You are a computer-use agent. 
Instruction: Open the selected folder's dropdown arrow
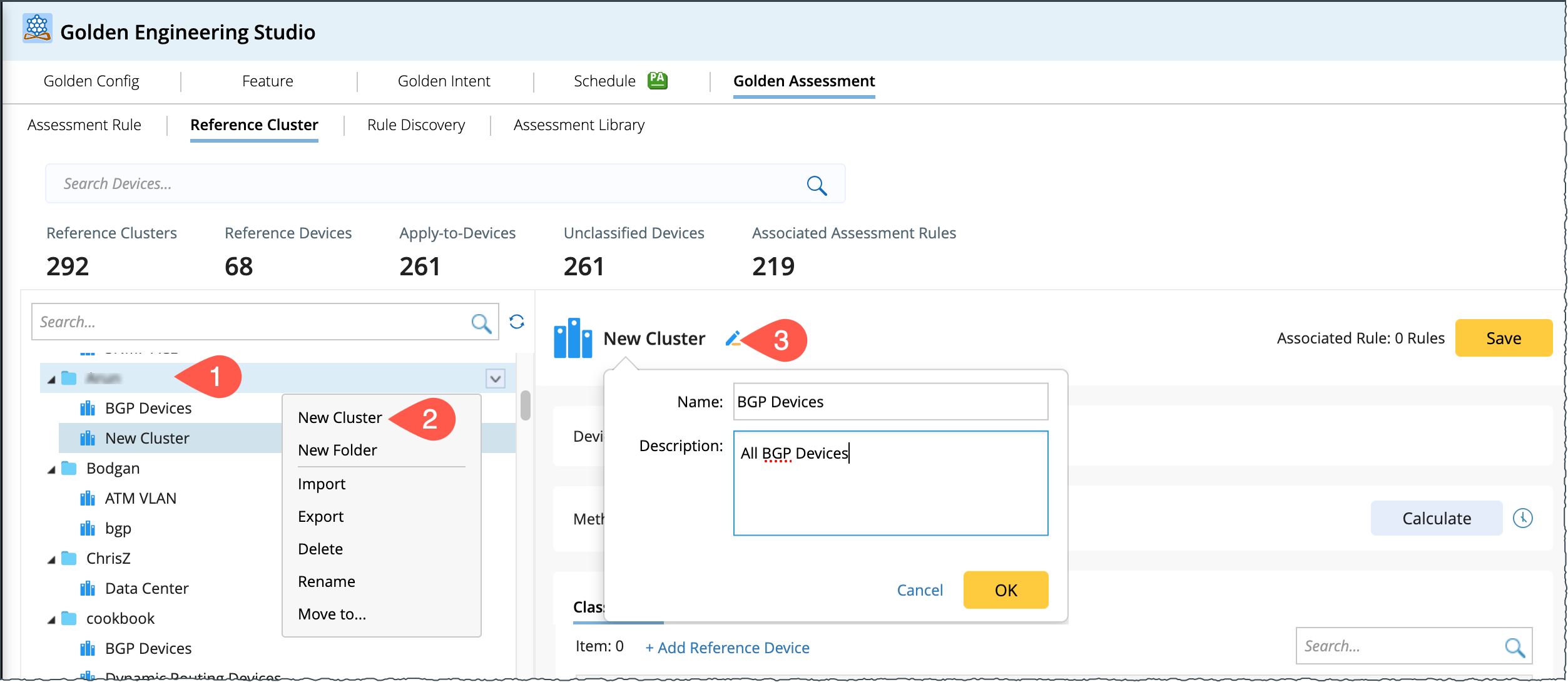496,379
